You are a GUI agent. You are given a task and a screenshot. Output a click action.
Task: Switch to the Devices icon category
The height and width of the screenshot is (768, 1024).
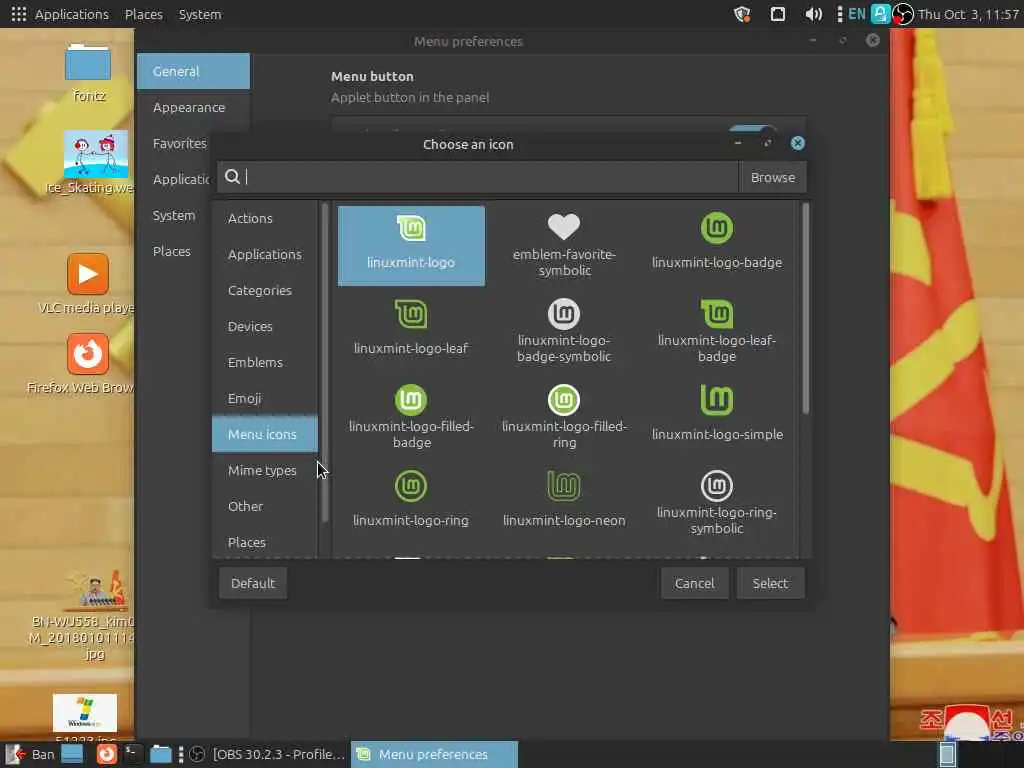(x=264, y=326)
